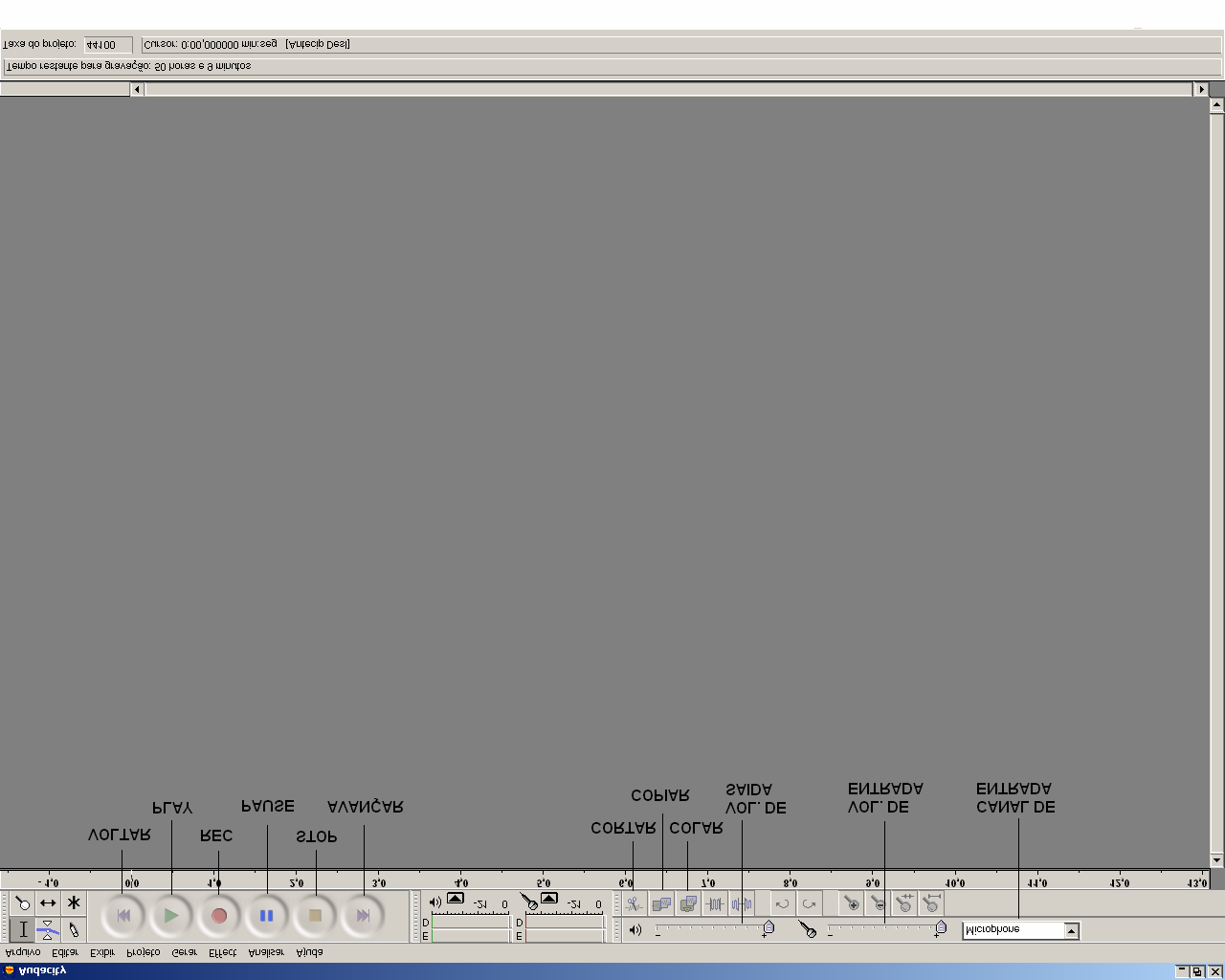1225x980 pixels.
Task: Click the Zoom Out magnifier icon
Action: click(878, 903)
